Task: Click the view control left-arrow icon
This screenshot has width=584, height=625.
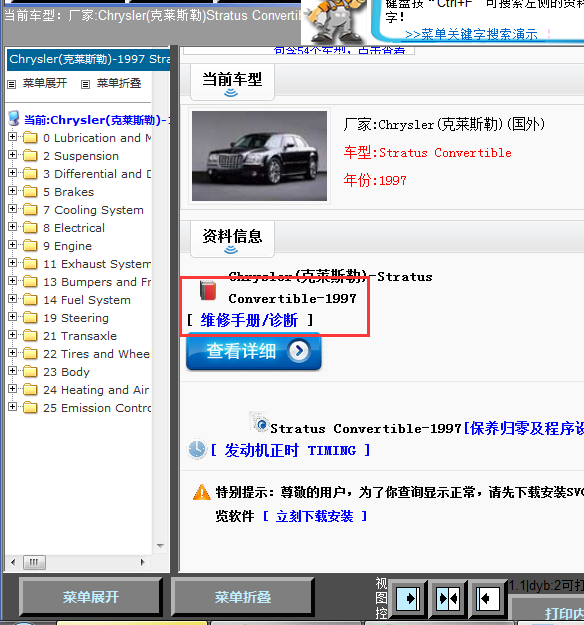Action: tap(487, 598)
